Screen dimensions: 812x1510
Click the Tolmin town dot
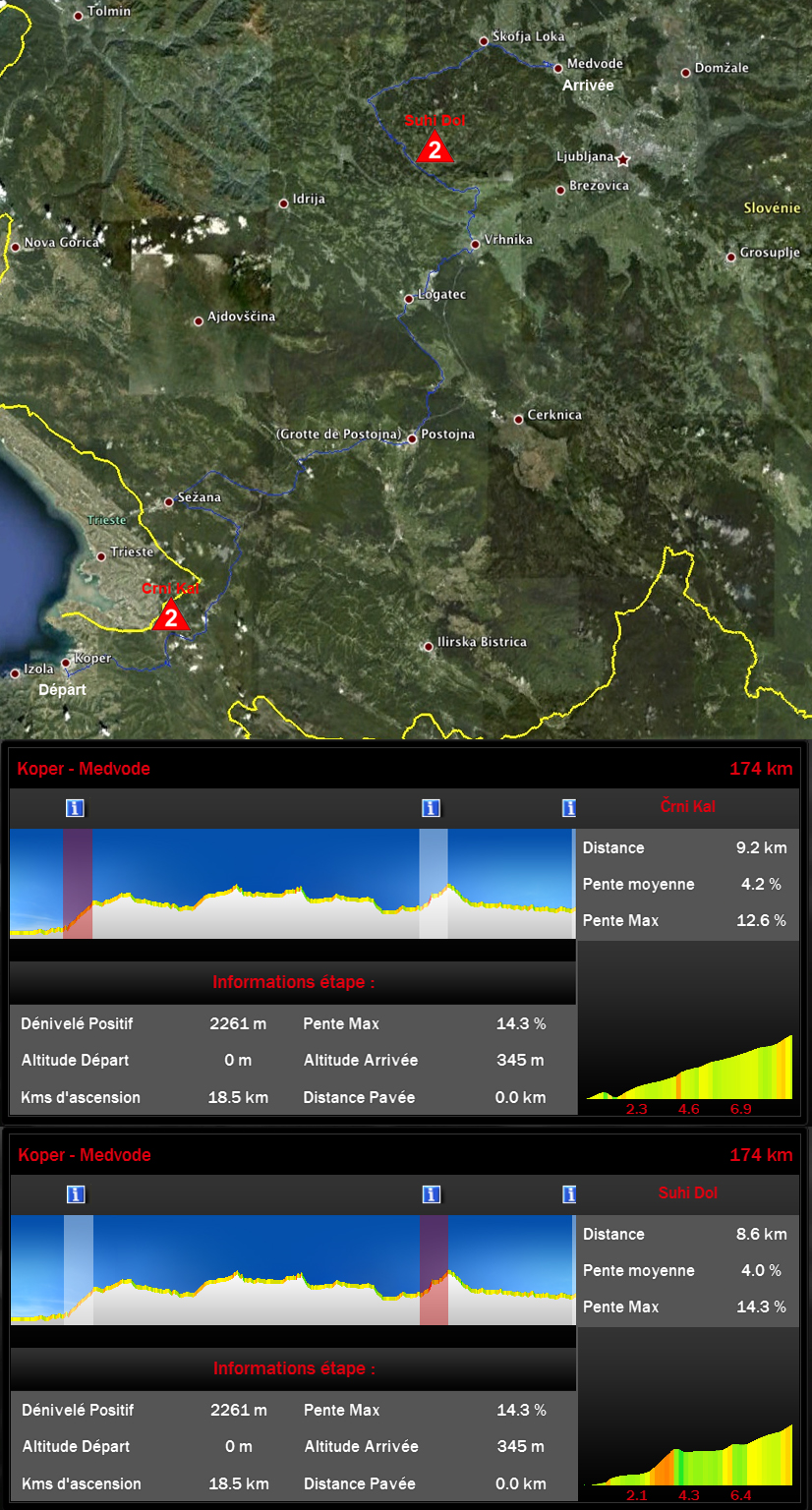[79, 16]
